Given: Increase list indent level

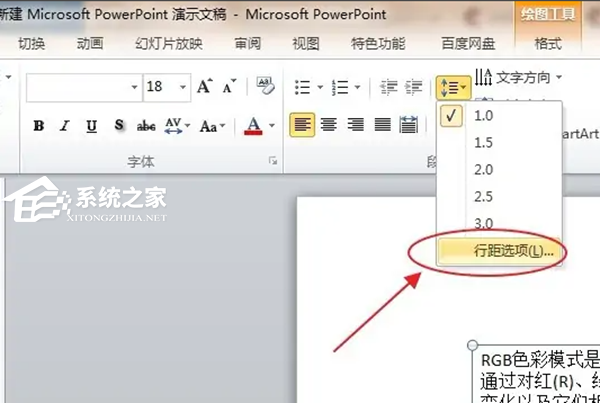Looking at the screenshot, I should 414,87.
